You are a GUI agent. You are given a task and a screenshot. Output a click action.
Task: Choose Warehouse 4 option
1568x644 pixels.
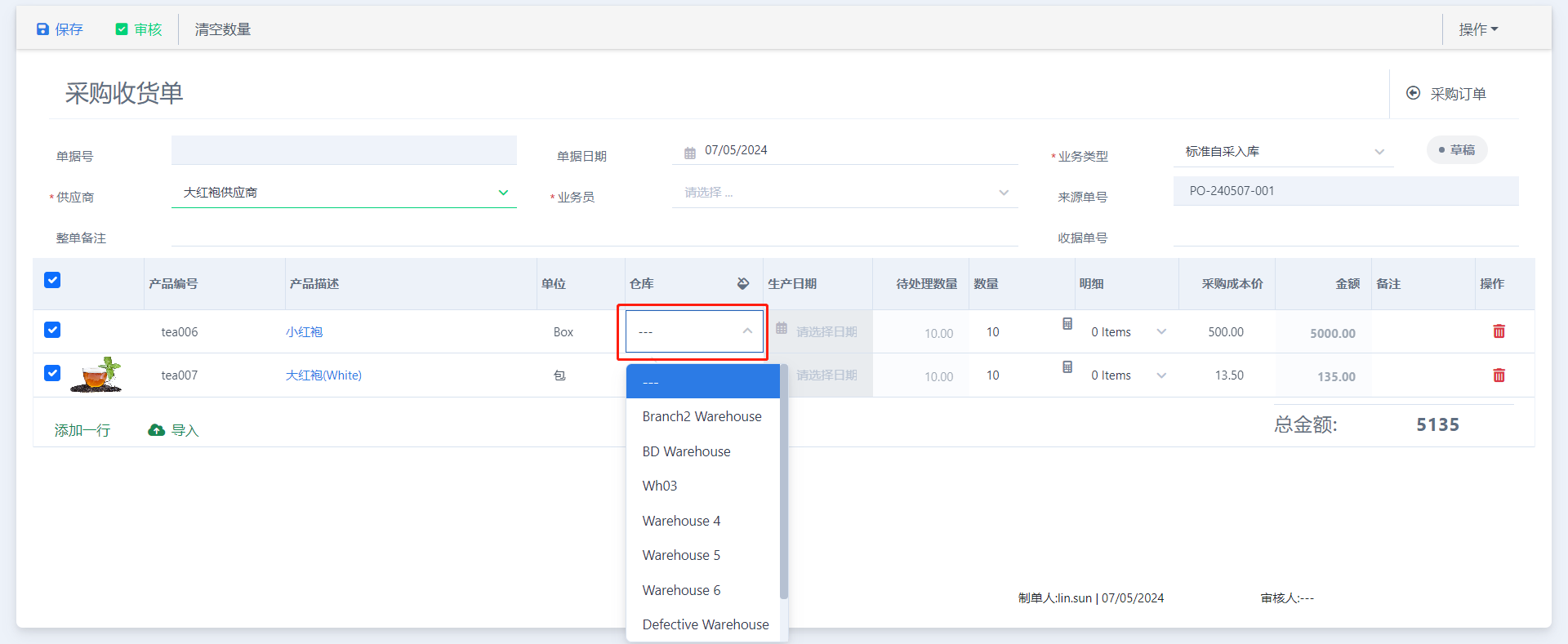pos(703,521)
